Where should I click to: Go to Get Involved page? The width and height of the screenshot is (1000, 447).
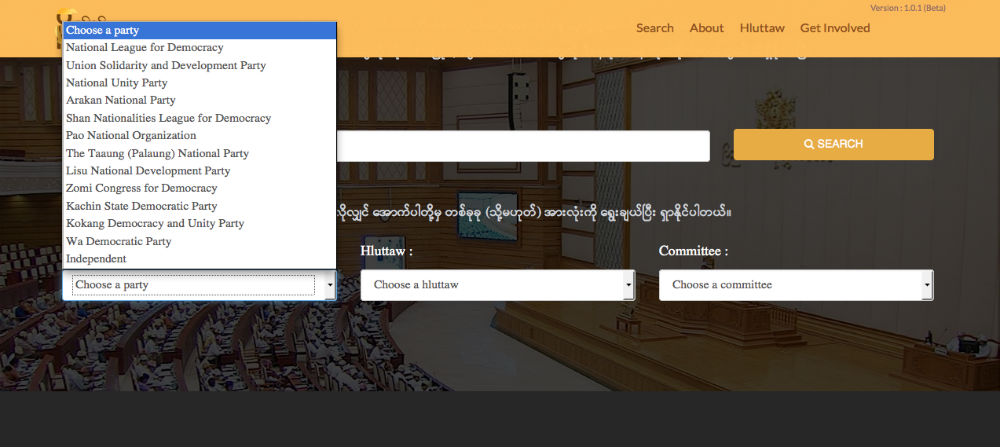pos(835,28)
